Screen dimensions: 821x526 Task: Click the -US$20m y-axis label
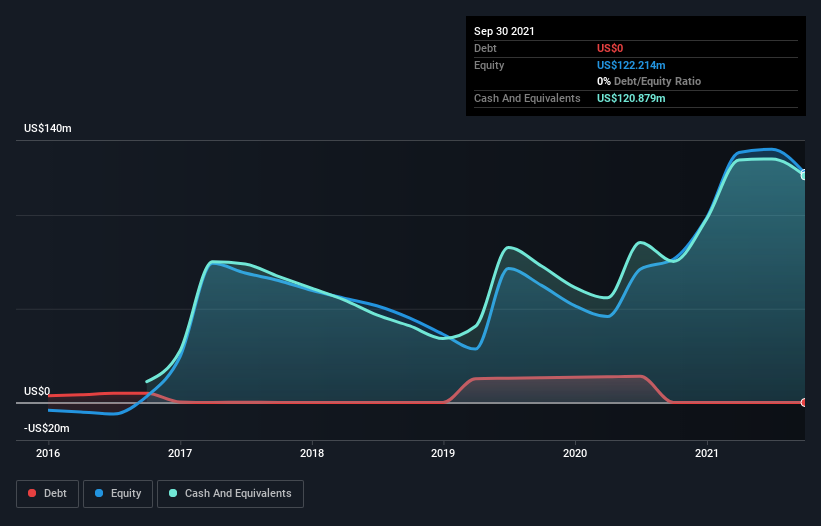(47, 428)
